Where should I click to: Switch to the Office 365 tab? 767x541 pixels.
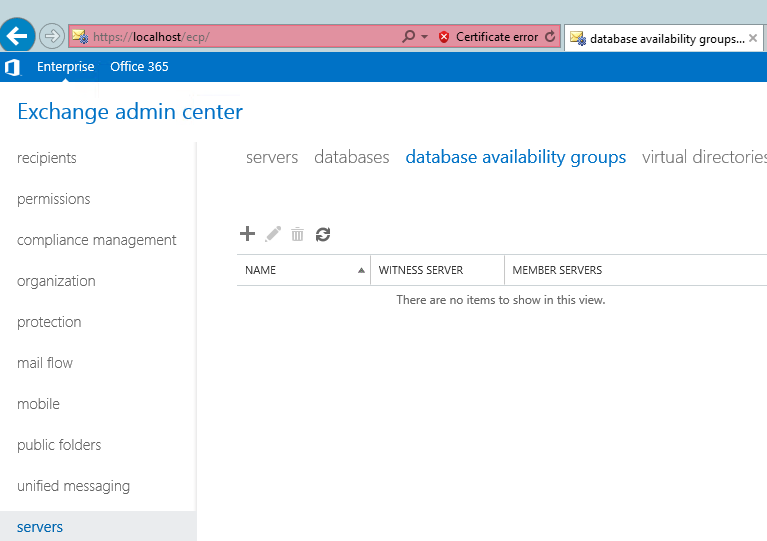(x=139, y=67)
